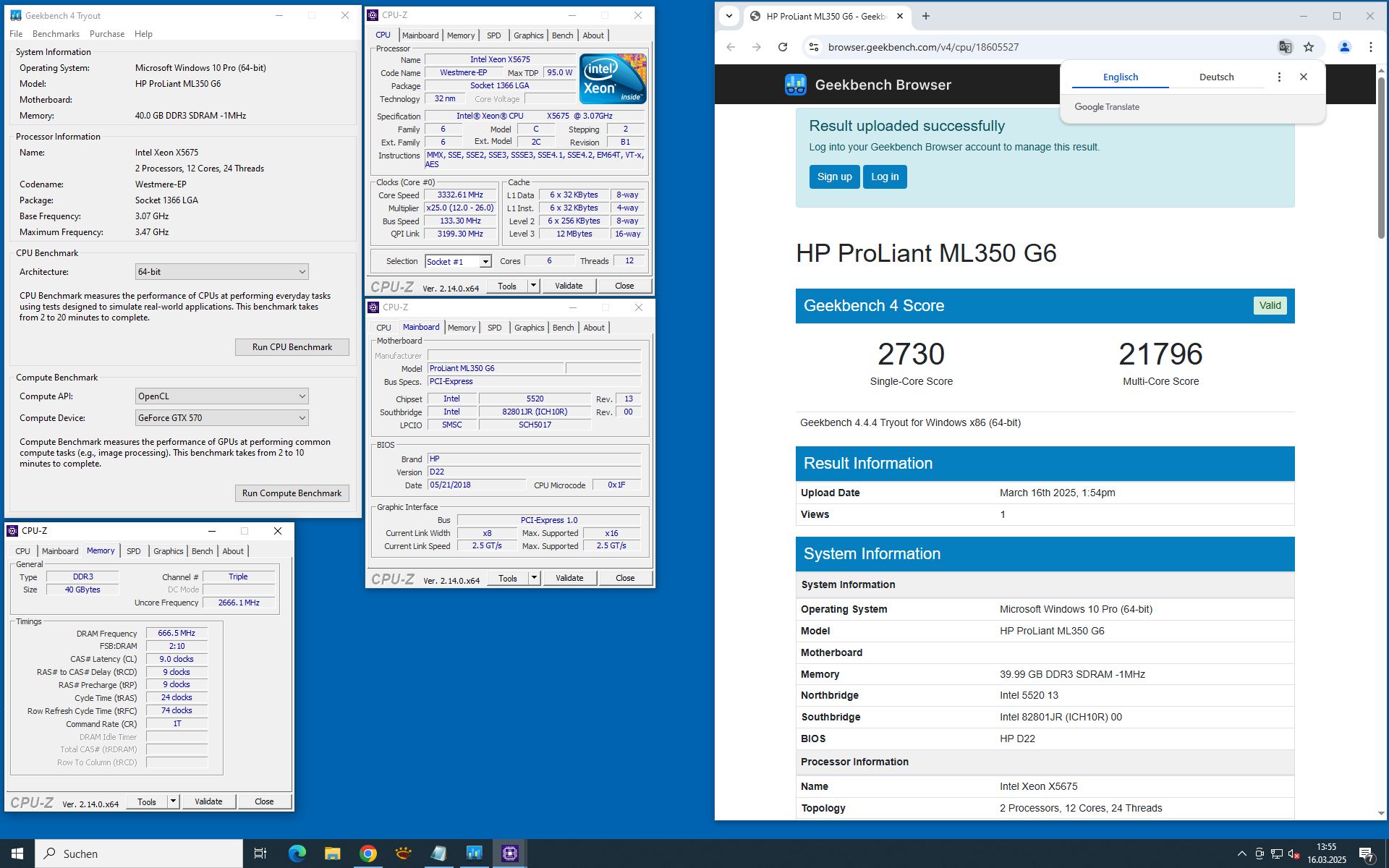Expand Tools arrow in CPU-Z Memory window
This screenshot has height=868, width=1389.
click(x=174, y=801)
